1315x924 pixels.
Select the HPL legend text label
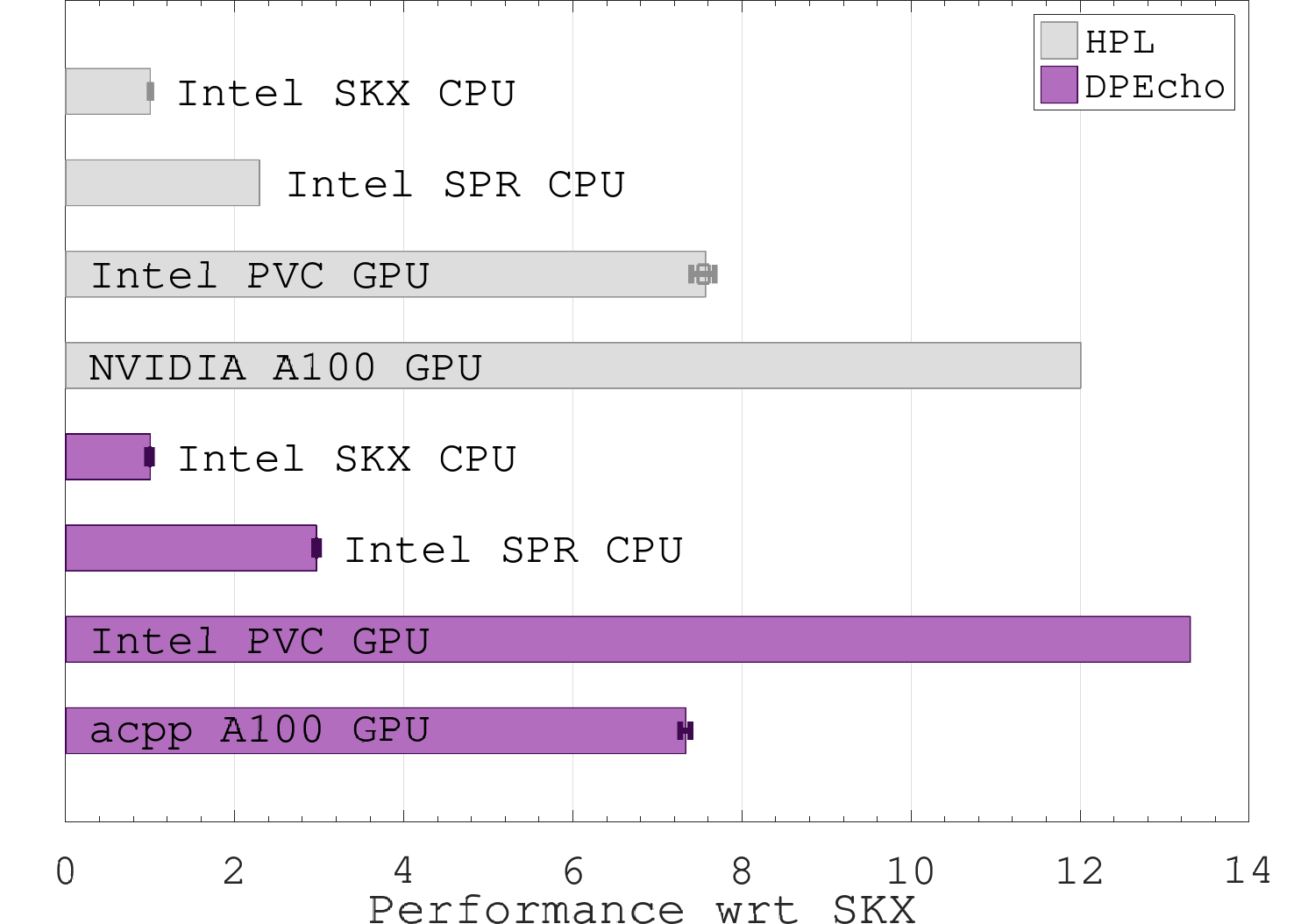1120,42
